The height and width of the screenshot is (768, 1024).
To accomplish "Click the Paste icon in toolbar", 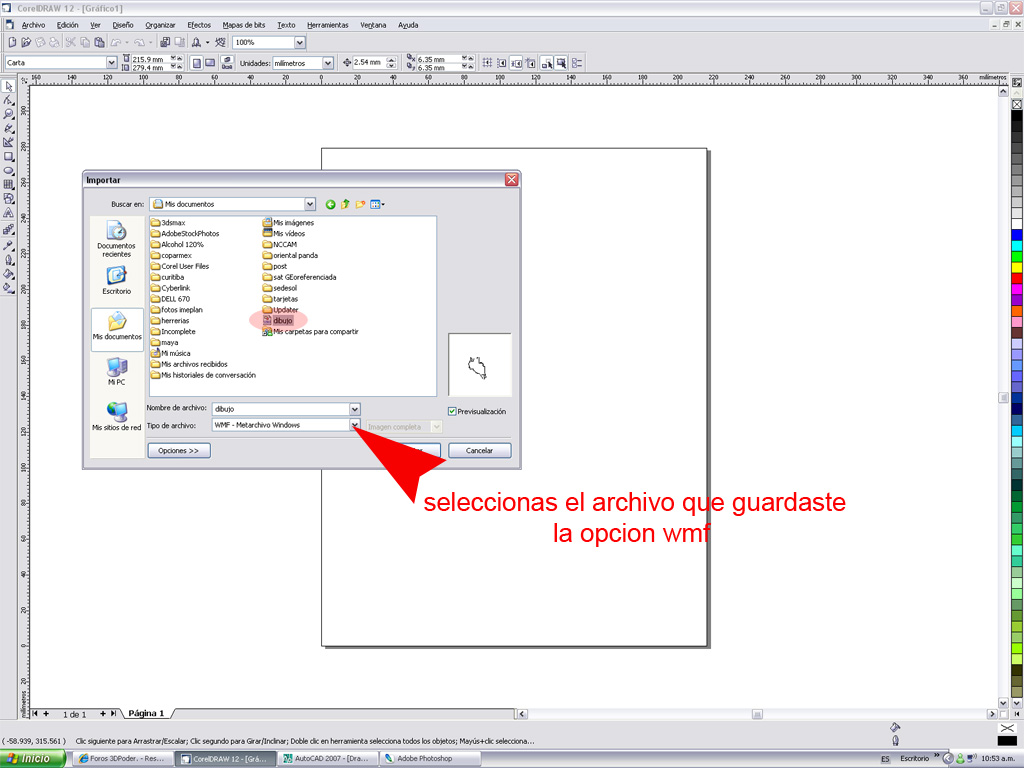I will coord(99,42).
